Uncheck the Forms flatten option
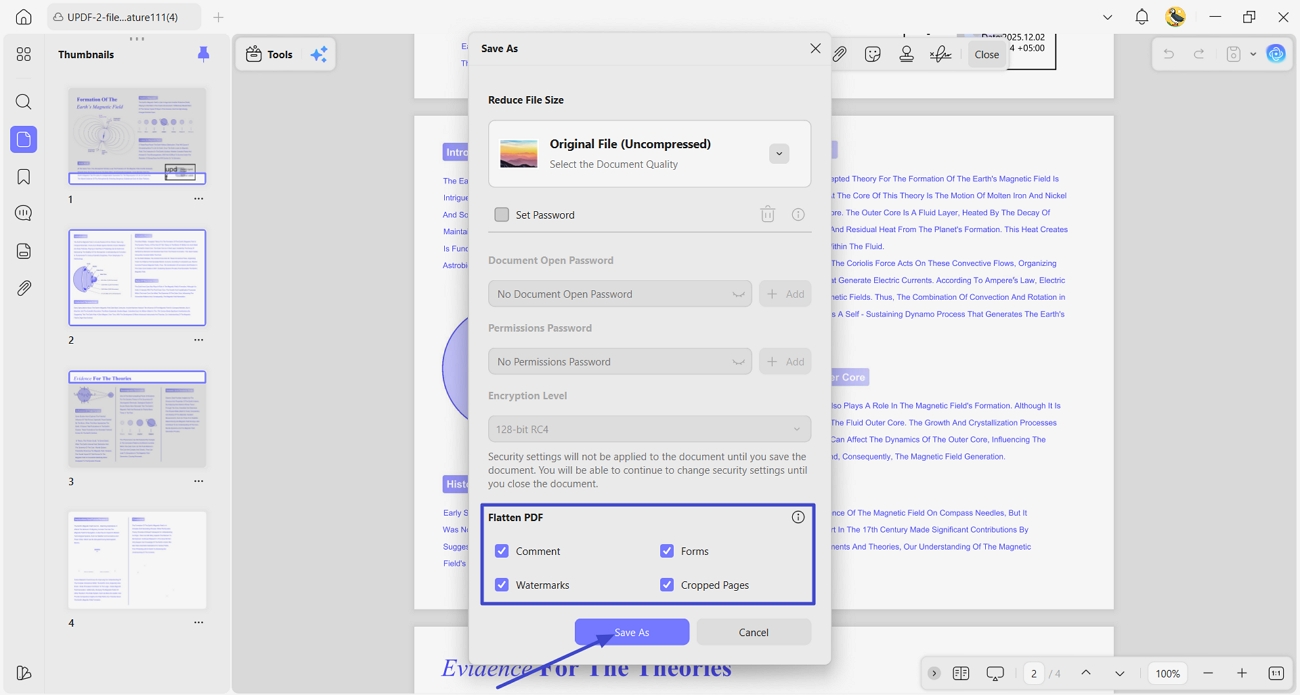 click(x=667, y=551)
